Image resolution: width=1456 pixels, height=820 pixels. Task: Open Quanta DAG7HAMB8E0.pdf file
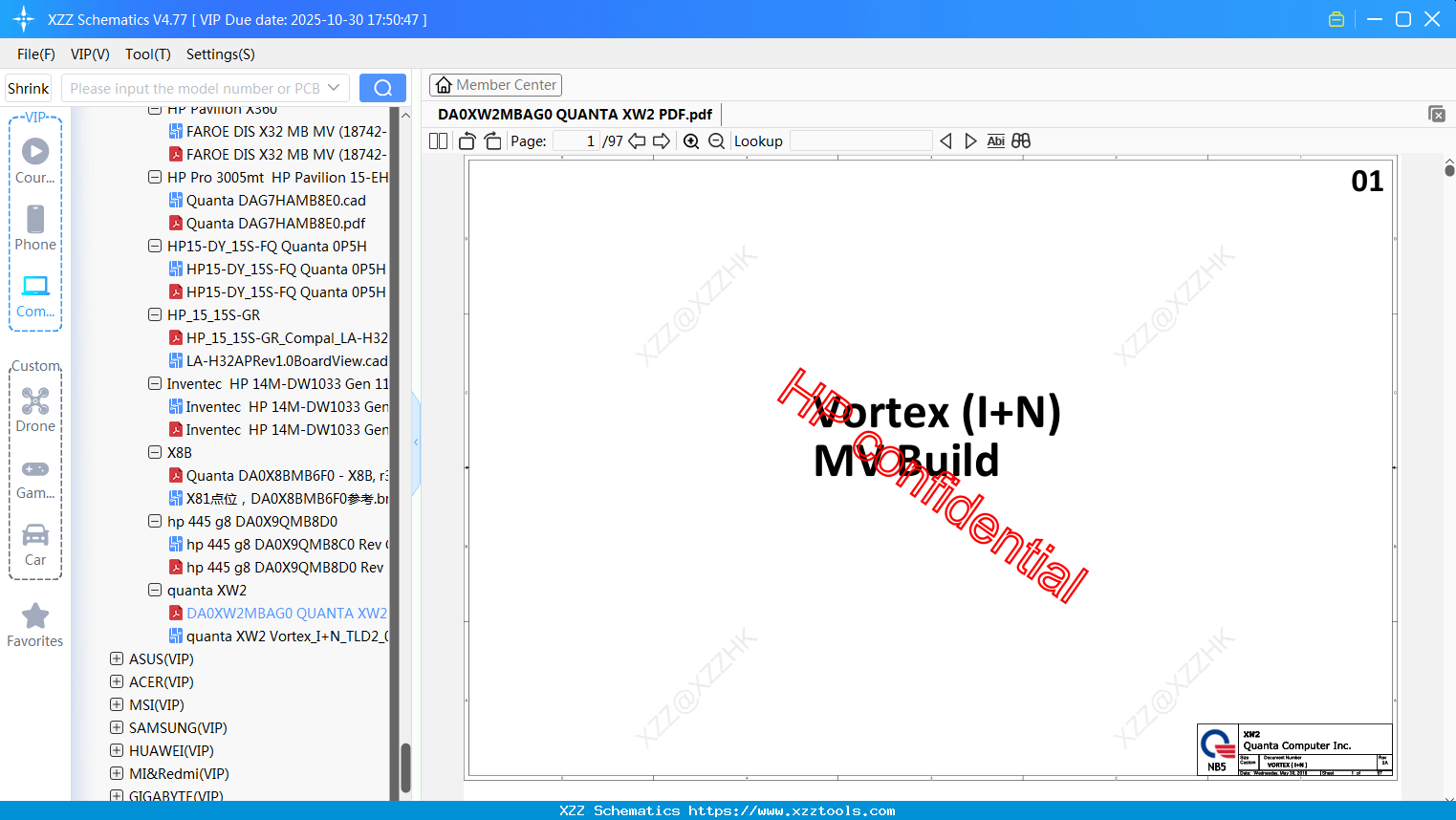(x=275, y=223)
